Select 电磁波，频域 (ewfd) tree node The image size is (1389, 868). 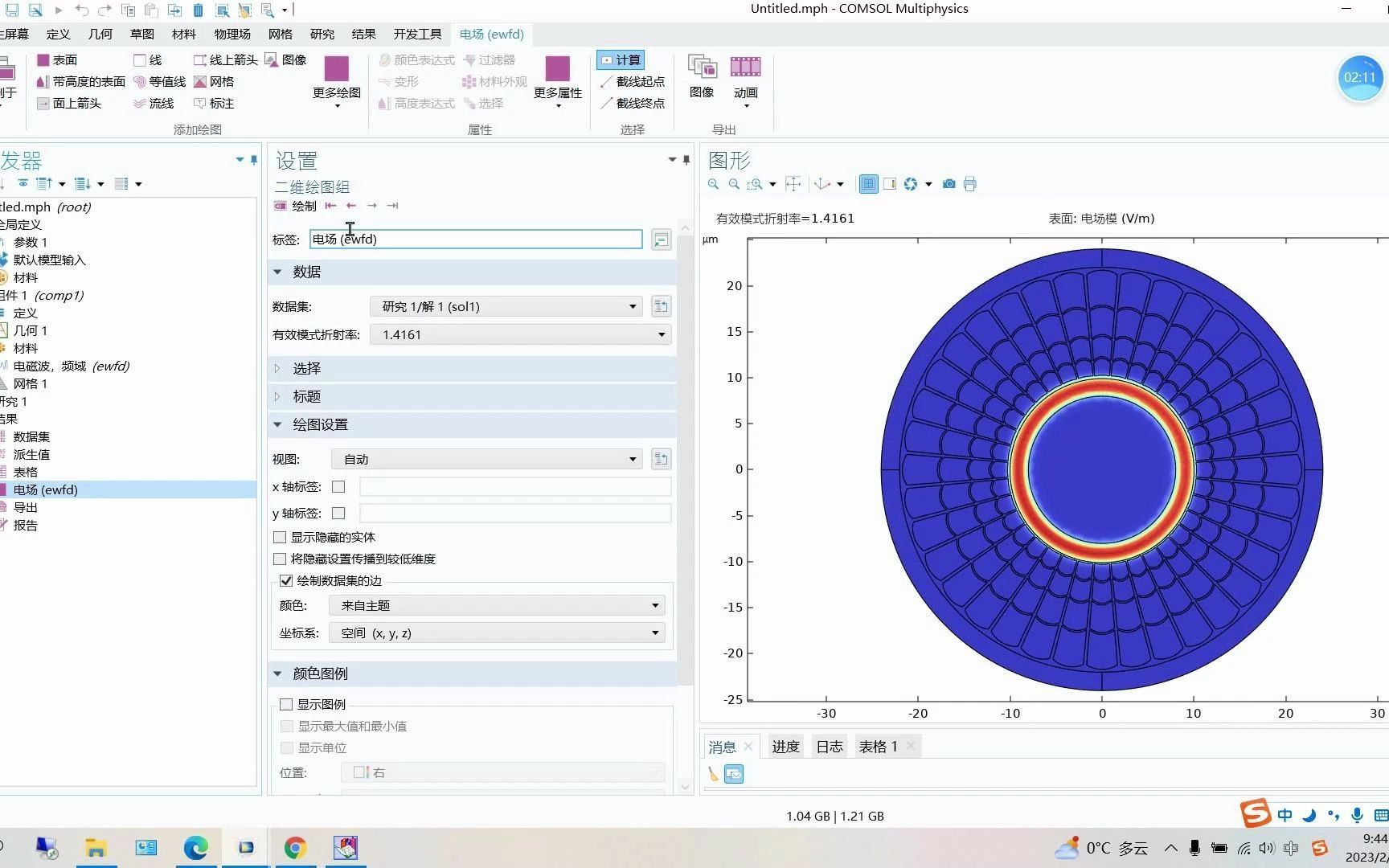71,366
